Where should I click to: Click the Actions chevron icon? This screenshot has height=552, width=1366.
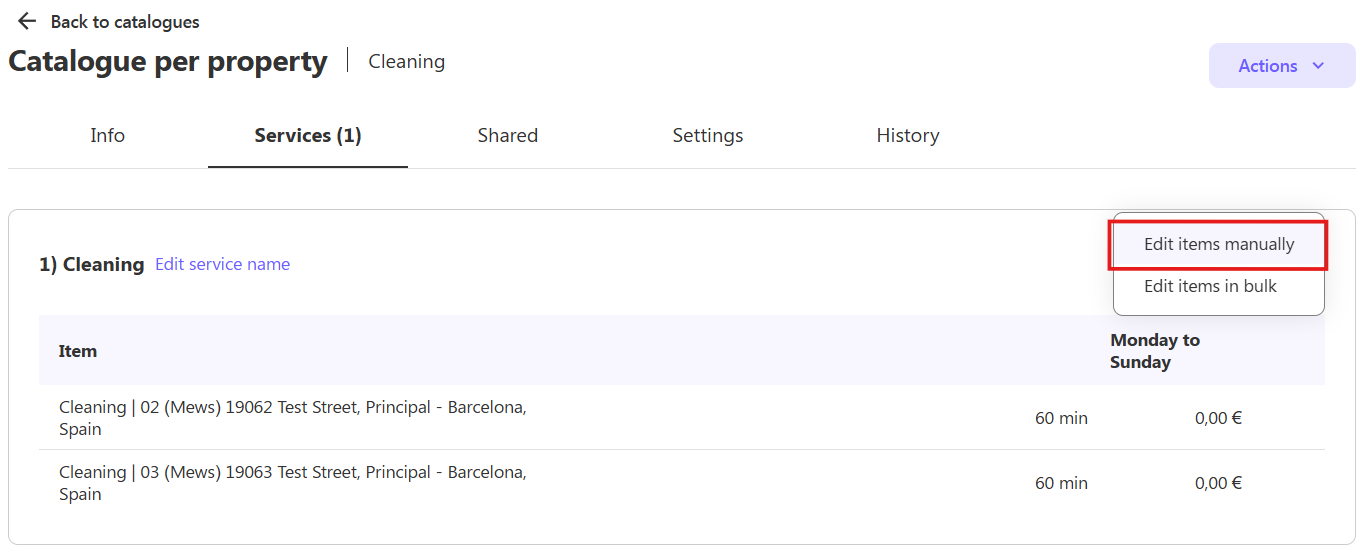pyautogui.click(x=1318, y=66)
